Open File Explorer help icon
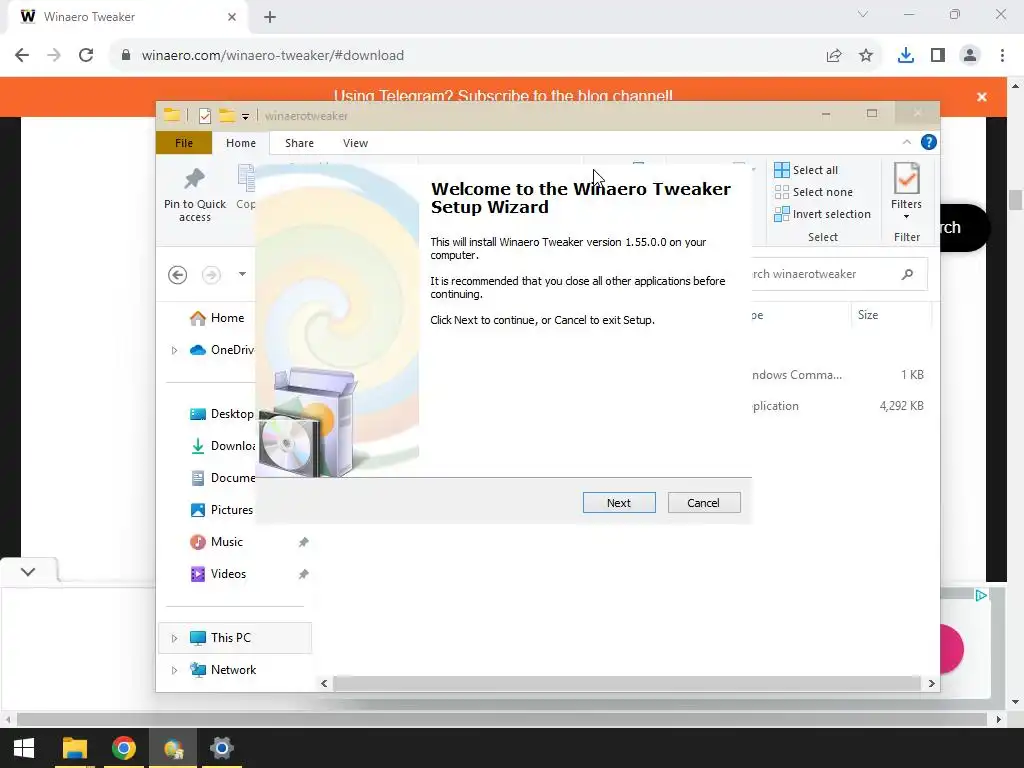This screenshot has height=768, width=1024. tap(928, 142)
